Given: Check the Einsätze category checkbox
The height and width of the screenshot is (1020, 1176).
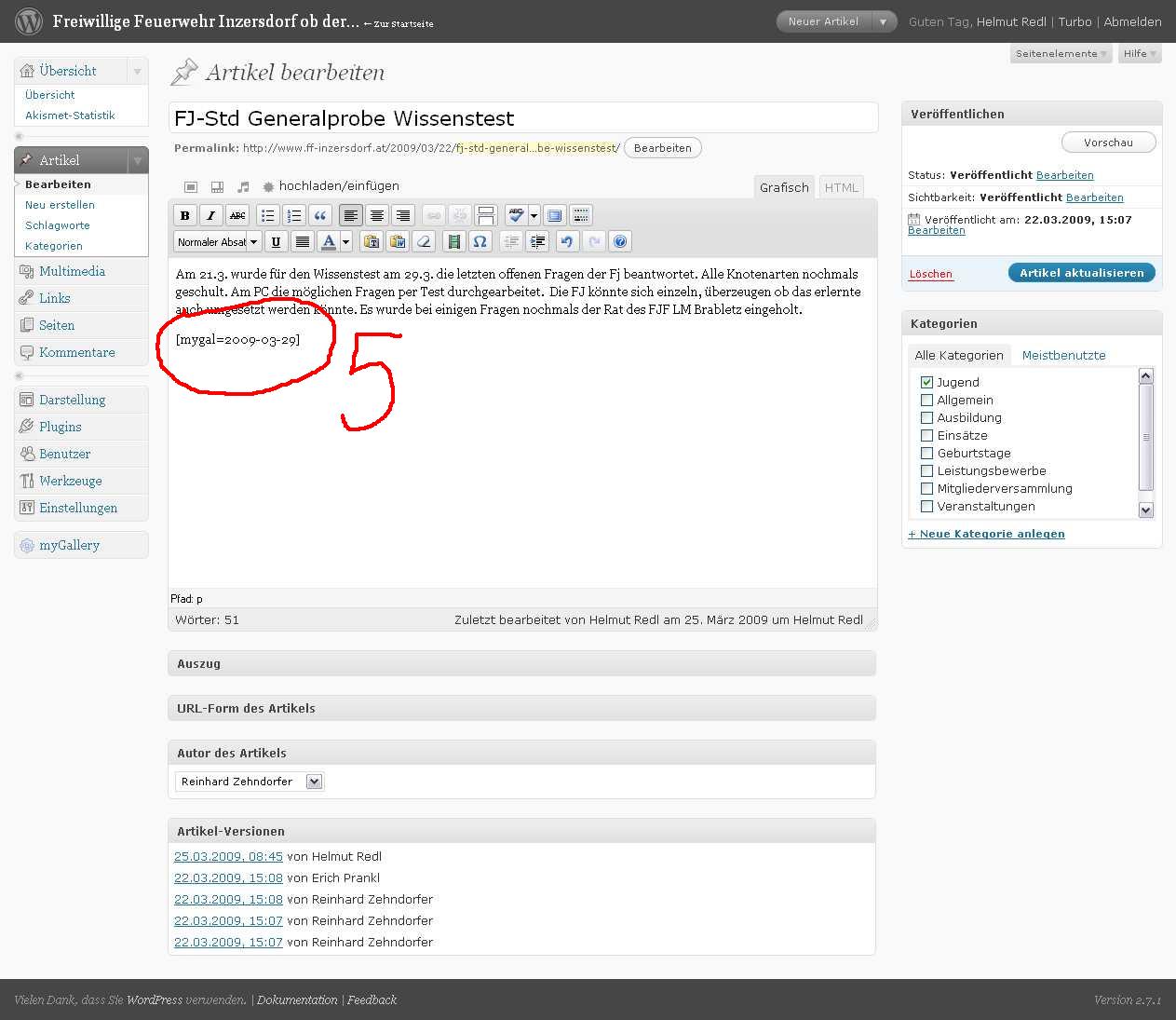Looking at the screenshot, I should coord(926,435).
